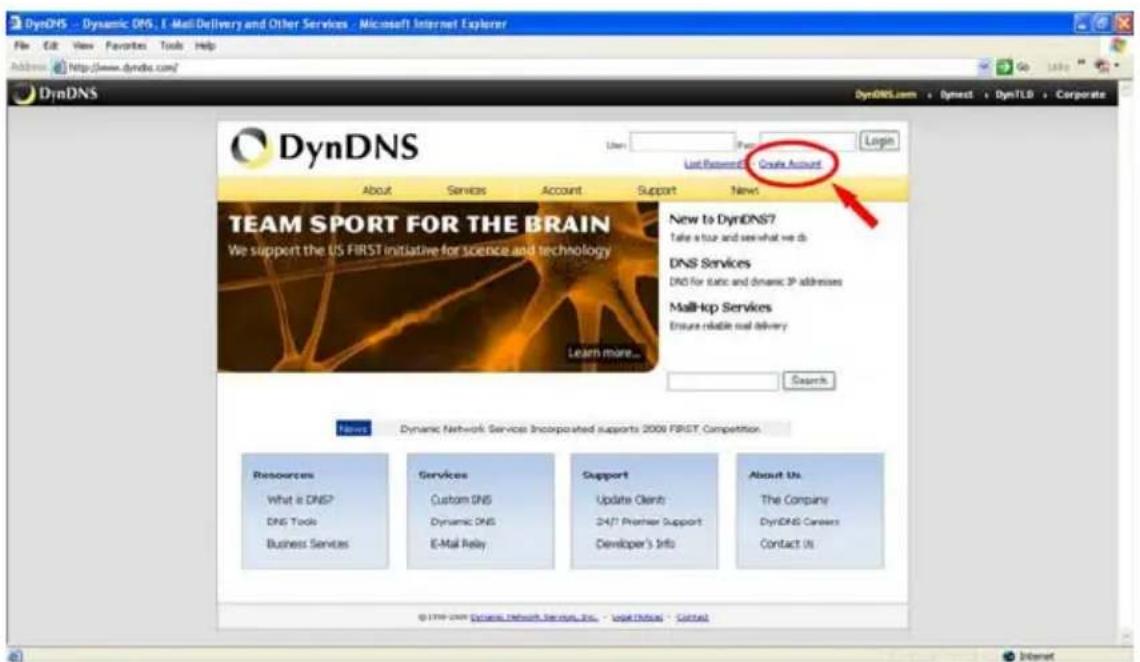Click Dynect in the top black bar

pyautogui.click(x=956, y=94)
